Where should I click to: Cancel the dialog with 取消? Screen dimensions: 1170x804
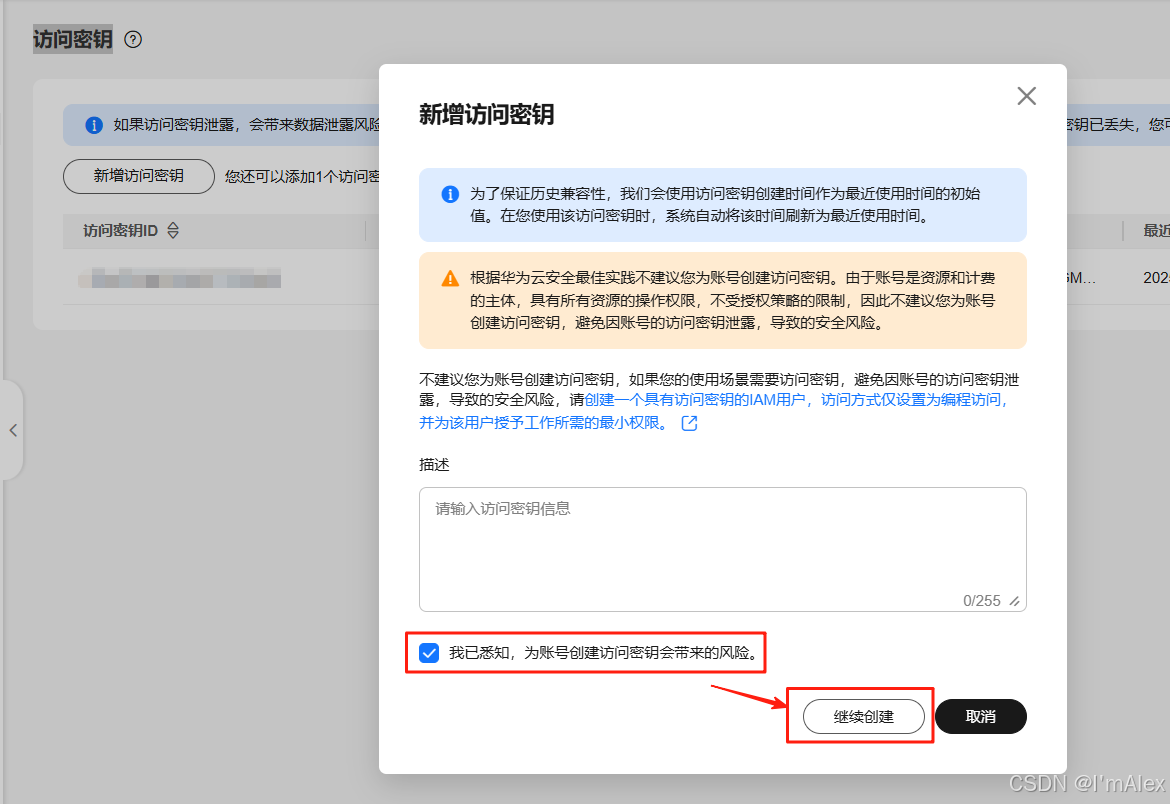coord(980,716)
